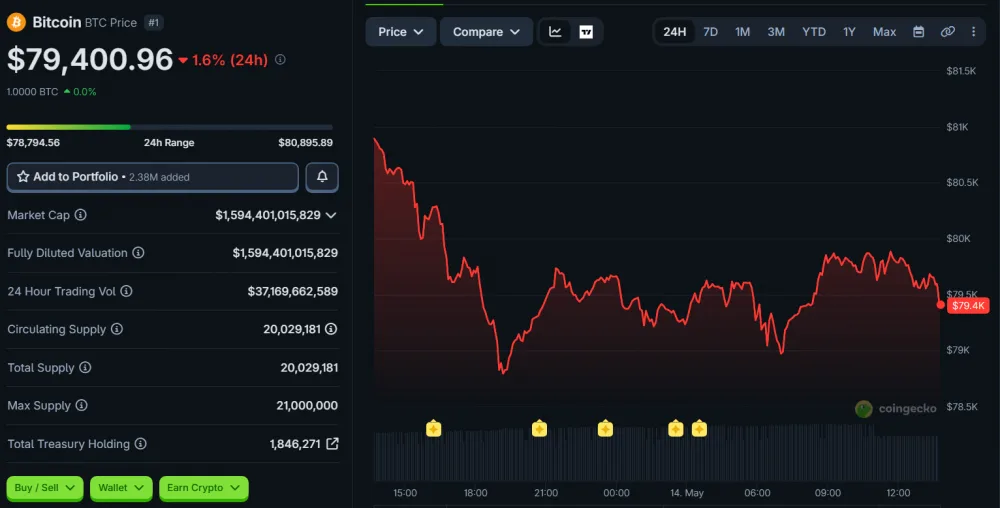Click Add to Portfolio button
Viewport: 1000px width, 508px height.
(152, 177)
